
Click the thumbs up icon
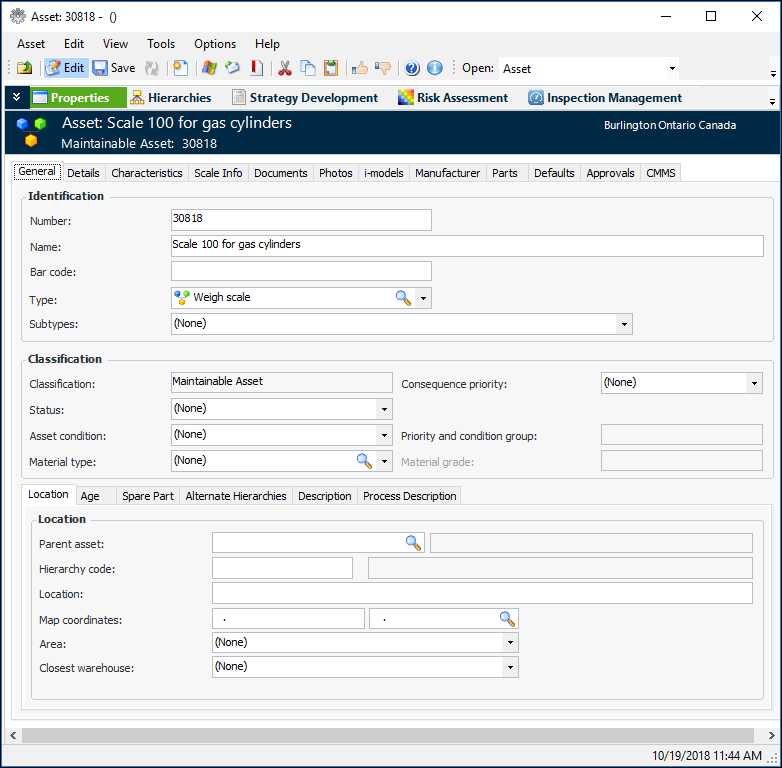(x=360, y=68)
